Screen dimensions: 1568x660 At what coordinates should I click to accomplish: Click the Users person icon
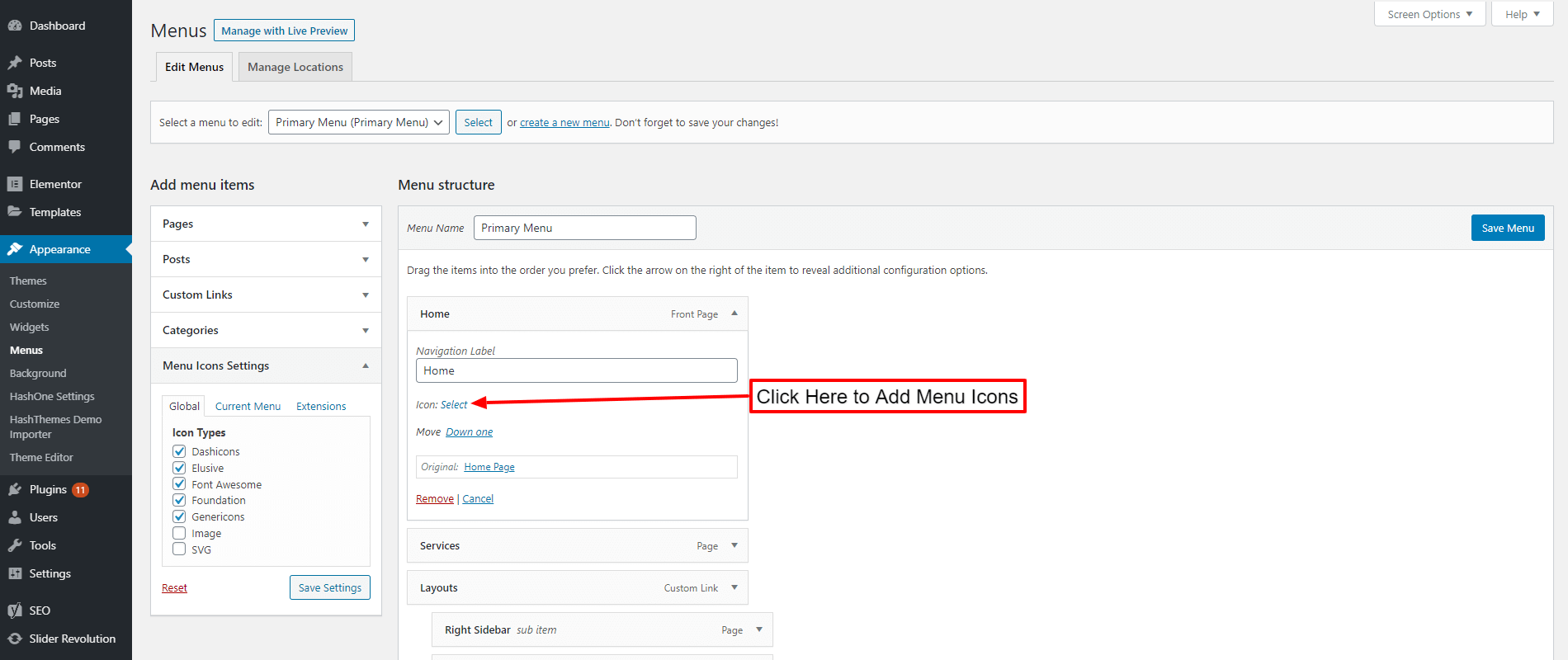[x=15, y=517]
